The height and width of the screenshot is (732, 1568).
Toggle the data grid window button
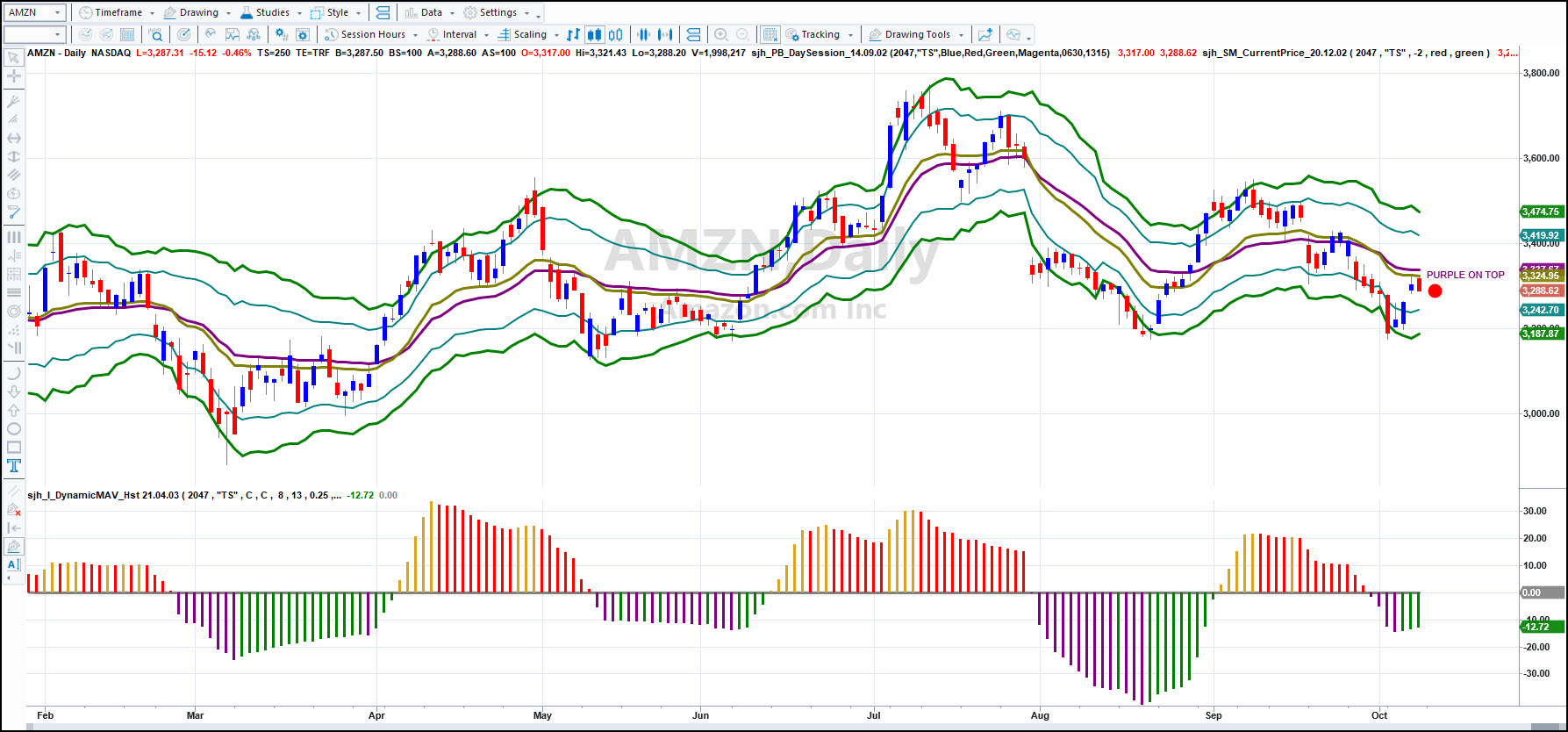770,34
